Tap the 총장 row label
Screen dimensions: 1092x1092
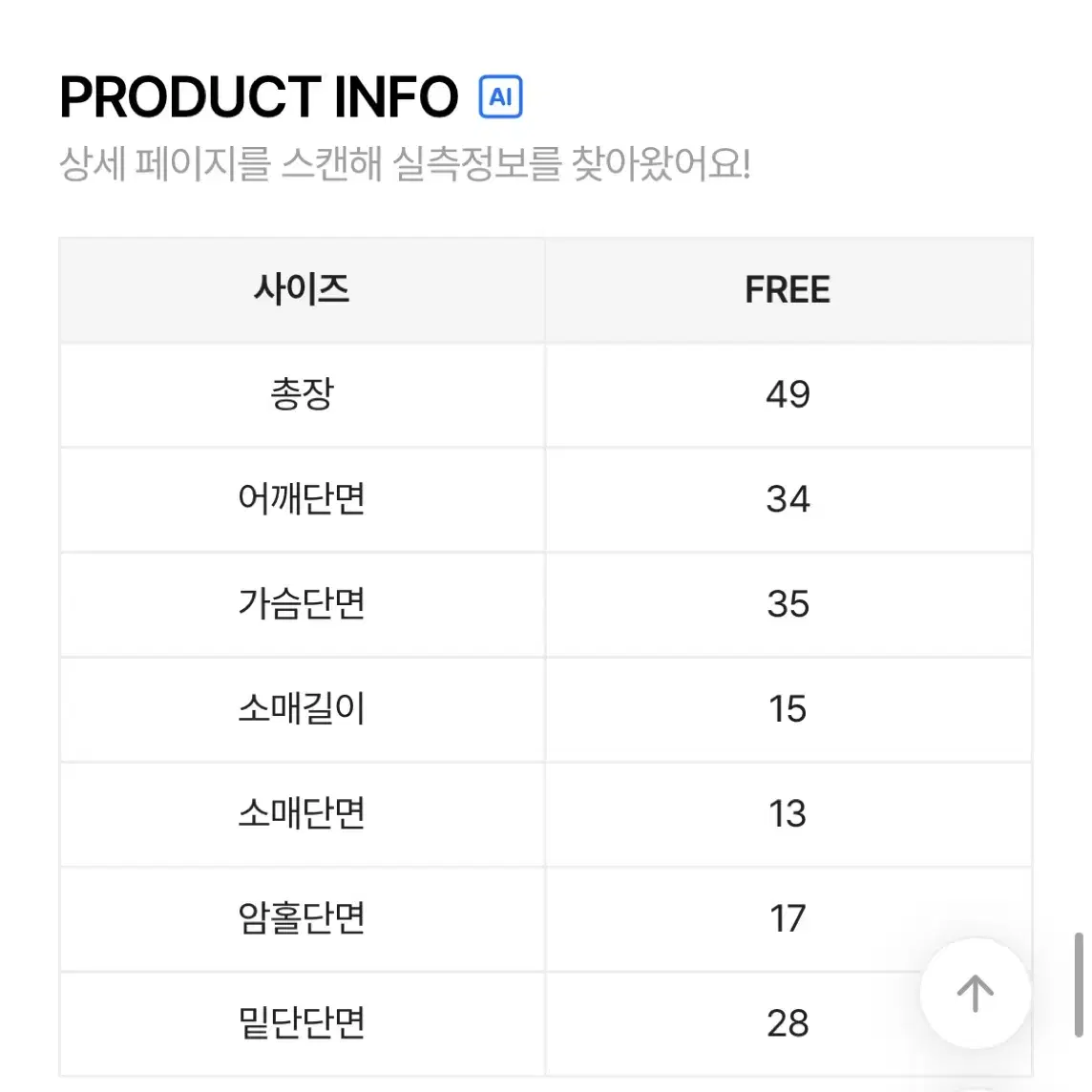point(302,394)
